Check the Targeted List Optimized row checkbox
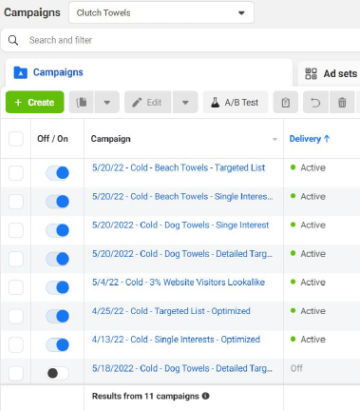The height and width of the screenshot is (411, 360). (x=16, y=316)
